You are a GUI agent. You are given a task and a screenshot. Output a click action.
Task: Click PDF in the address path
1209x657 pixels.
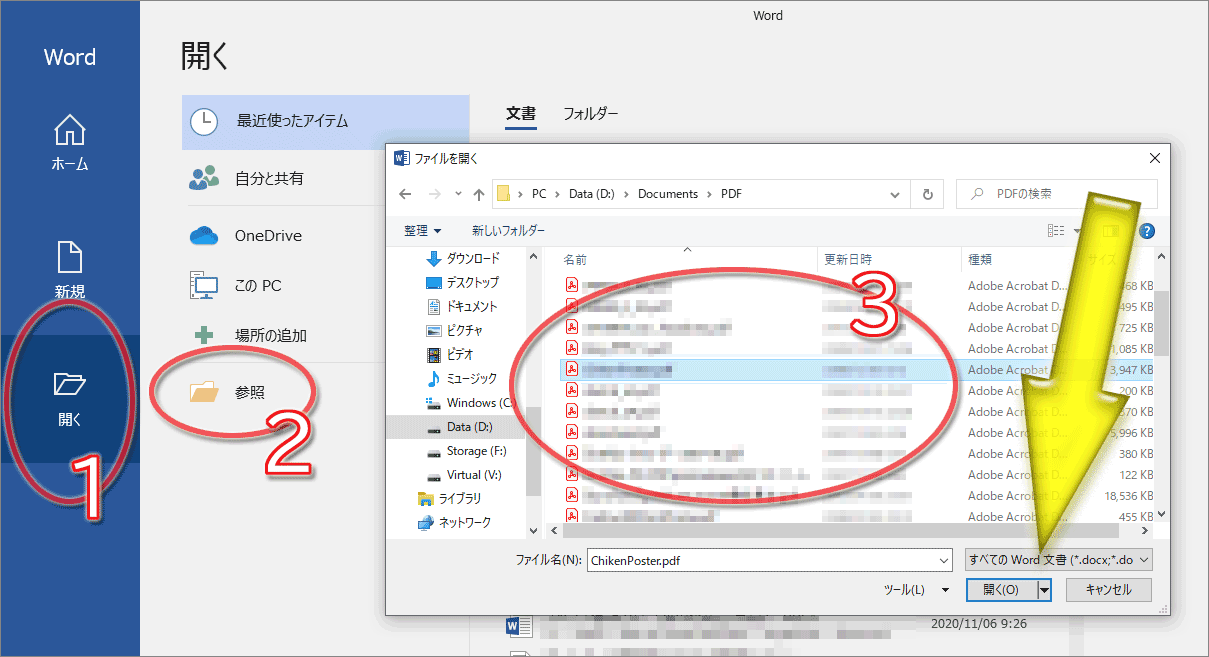732,194
